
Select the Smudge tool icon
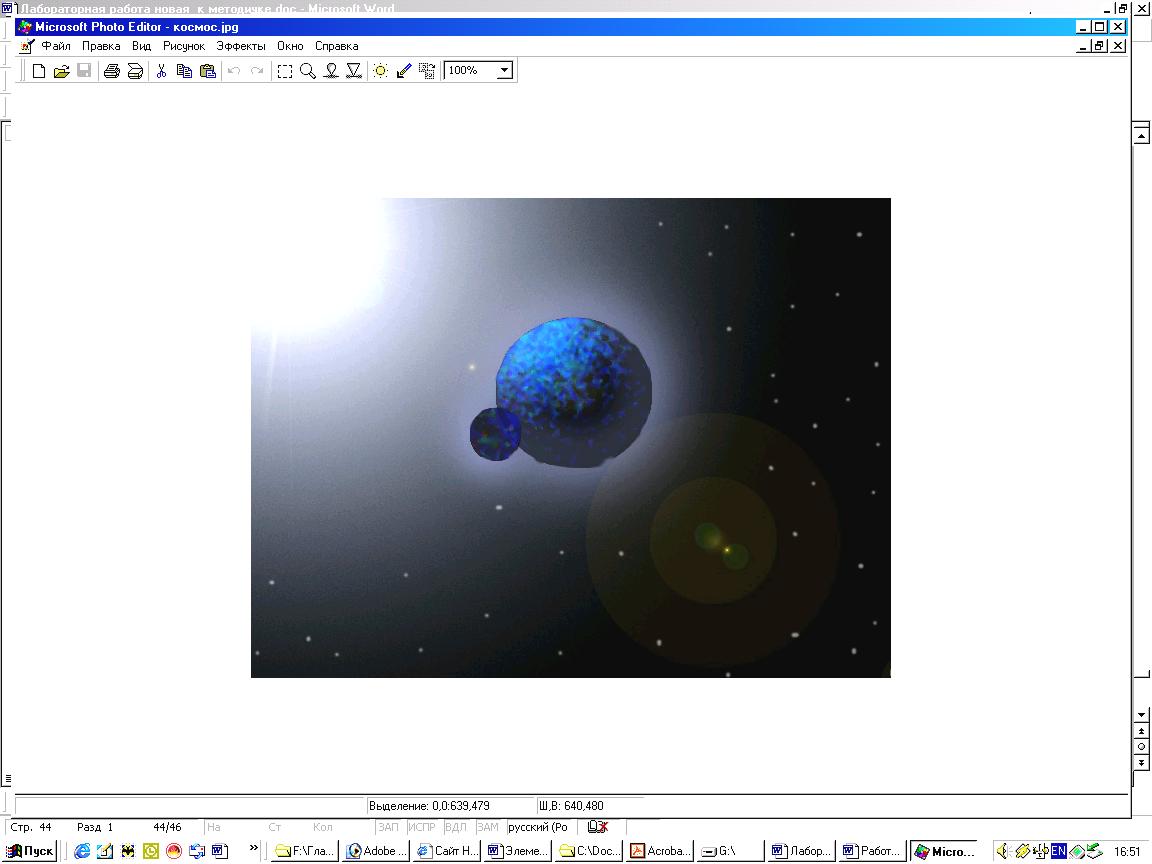[x=331, y=71]
